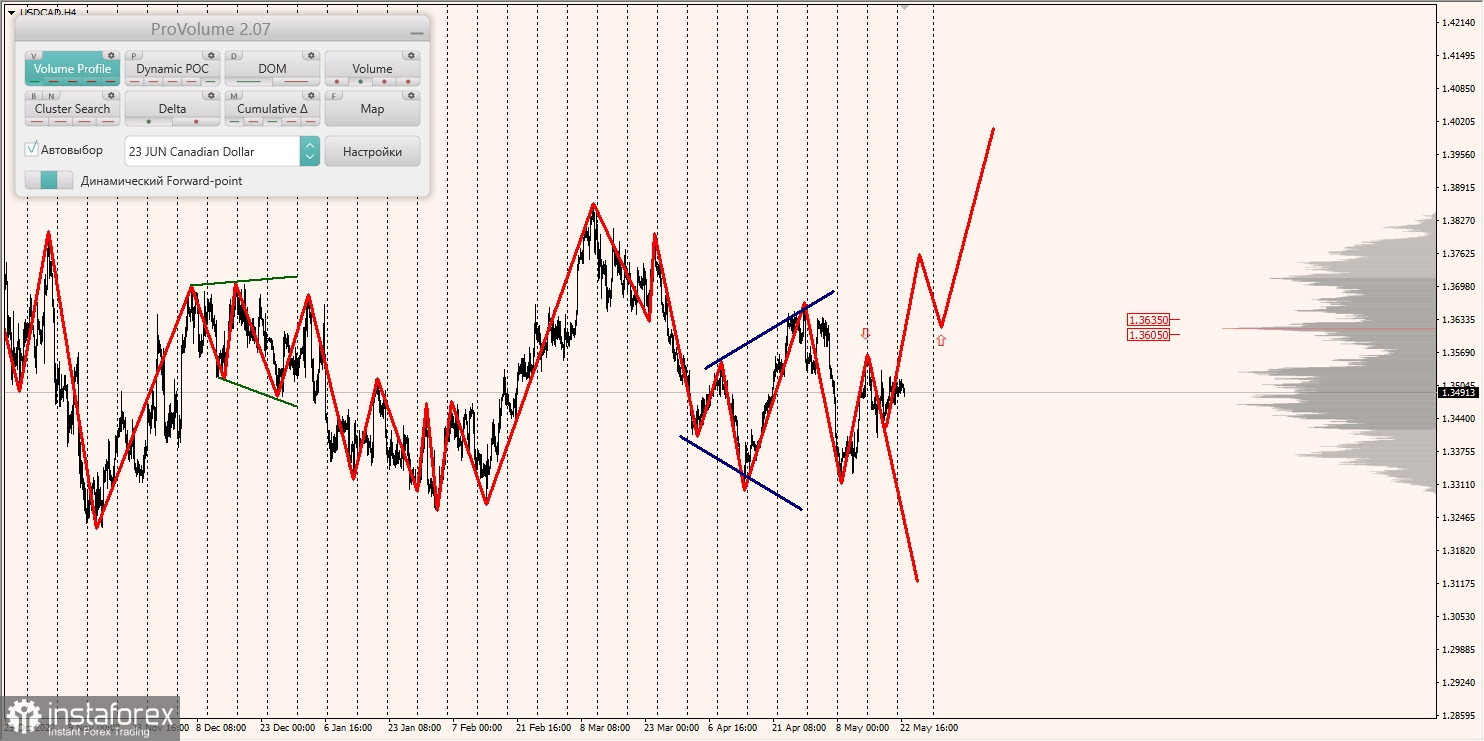
Task: Open DOM module gear settings
Action: pyautogui.click(x=311, y=56)
